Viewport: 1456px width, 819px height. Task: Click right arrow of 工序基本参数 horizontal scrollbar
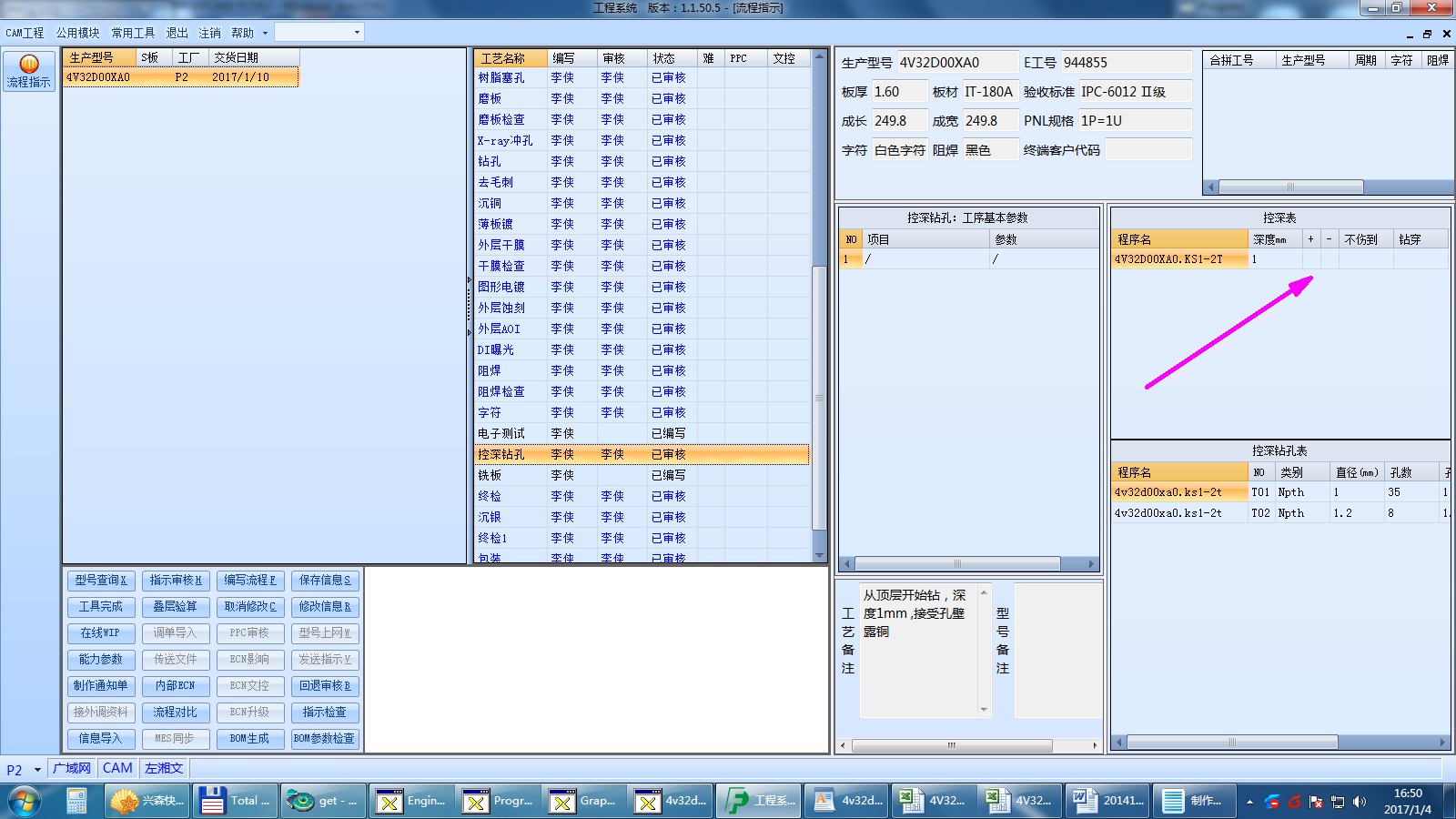point(1092,564)
